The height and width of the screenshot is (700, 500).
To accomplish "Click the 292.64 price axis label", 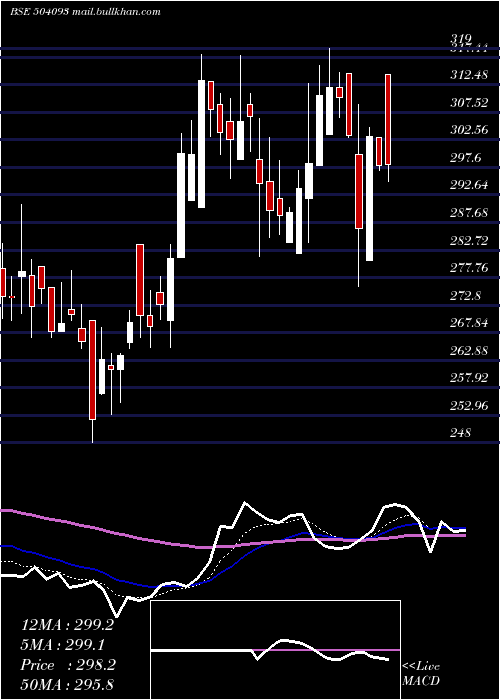I will [469, 185].
